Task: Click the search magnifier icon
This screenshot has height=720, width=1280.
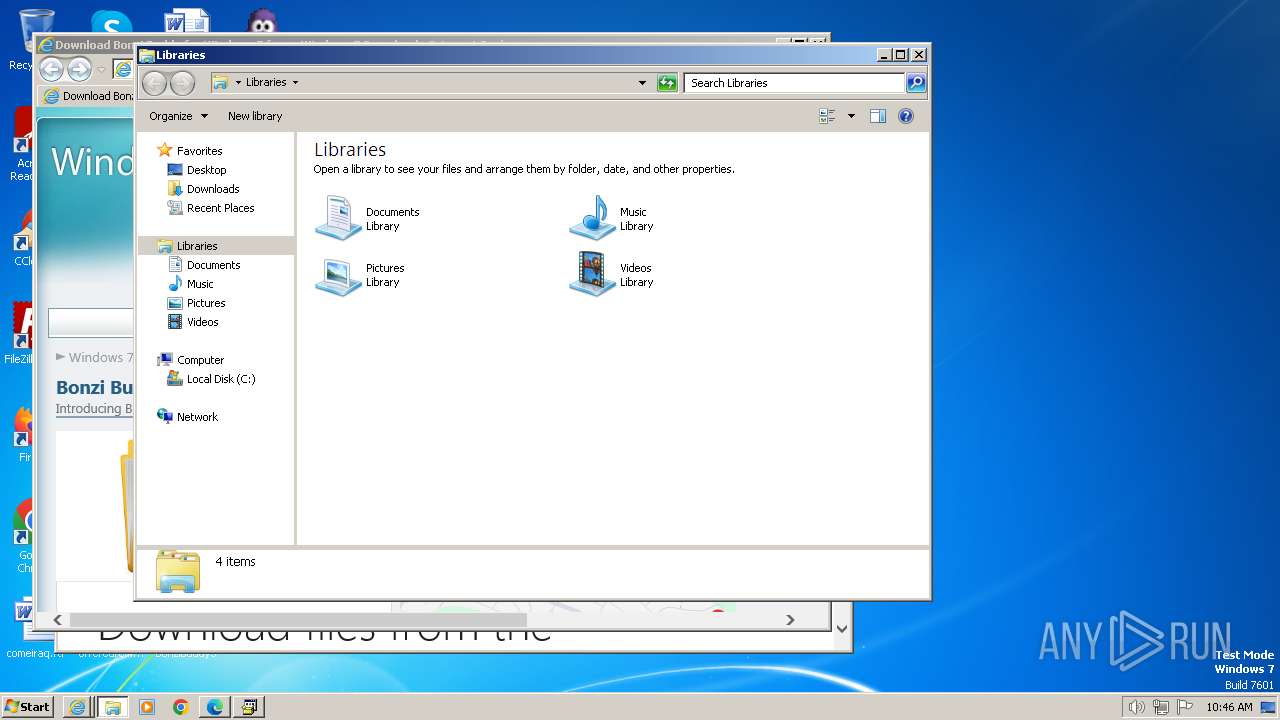Action: (915, 83)
